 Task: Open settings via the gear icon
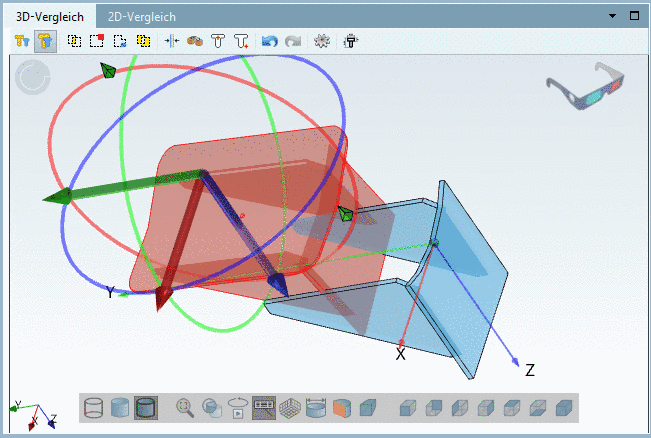[322, 41]
